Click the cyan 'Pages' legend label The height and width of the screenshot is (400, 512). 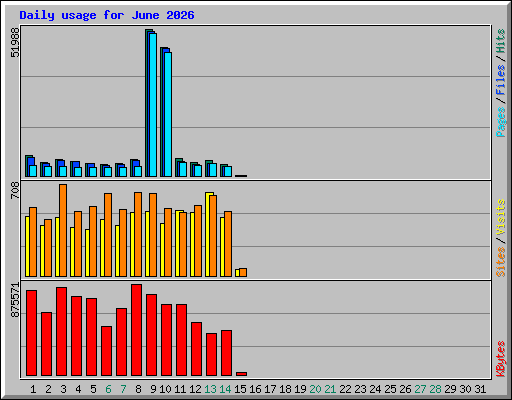click(x=501, y=122)
